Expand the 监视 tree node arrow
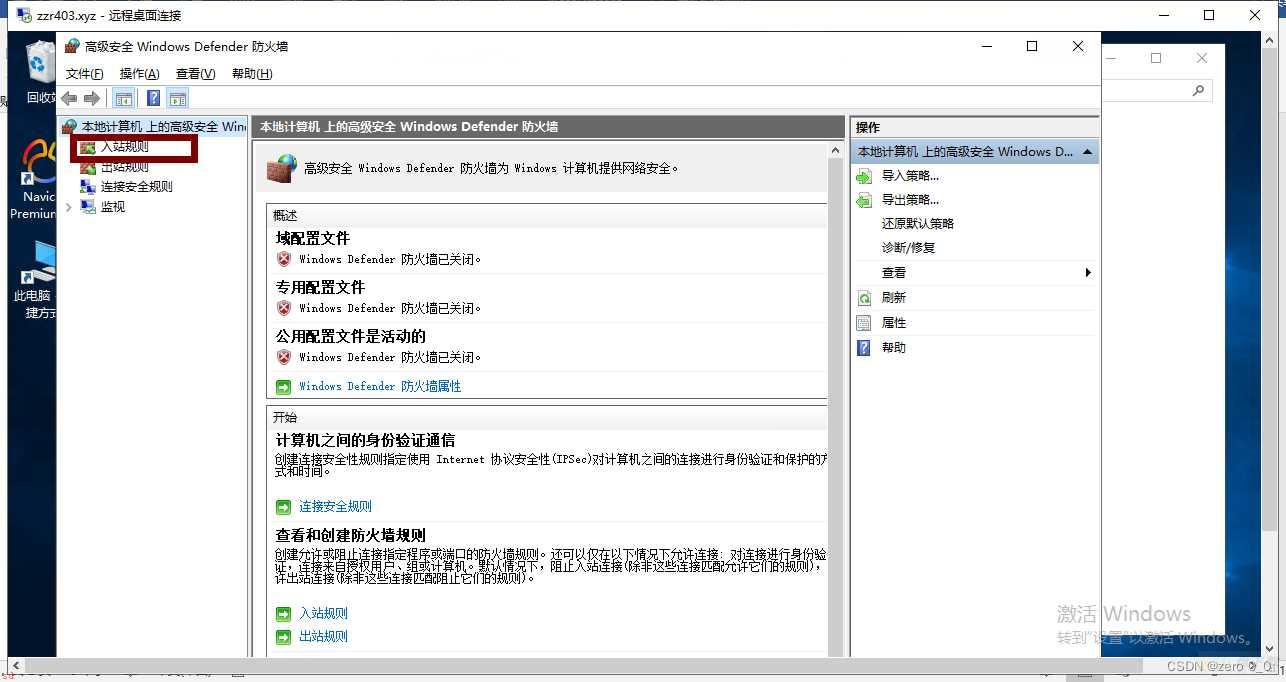 (x=68, y=207)
